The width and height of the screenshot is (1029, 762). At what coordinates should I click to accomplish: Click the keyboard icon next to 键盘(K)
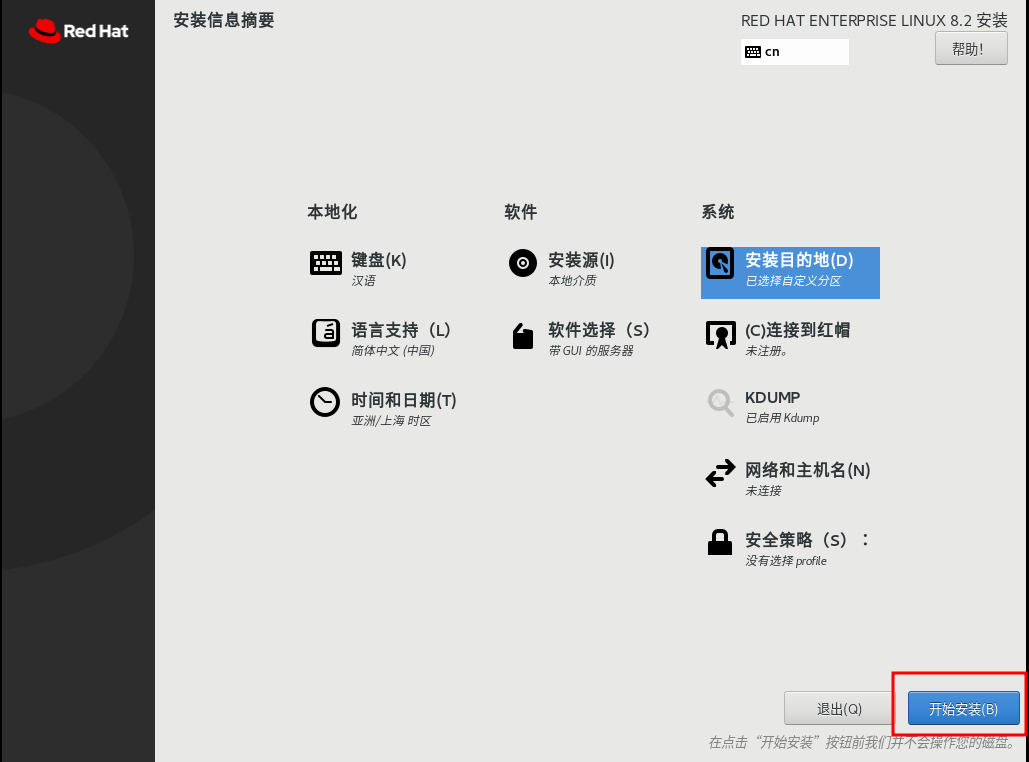click(326, 263)
